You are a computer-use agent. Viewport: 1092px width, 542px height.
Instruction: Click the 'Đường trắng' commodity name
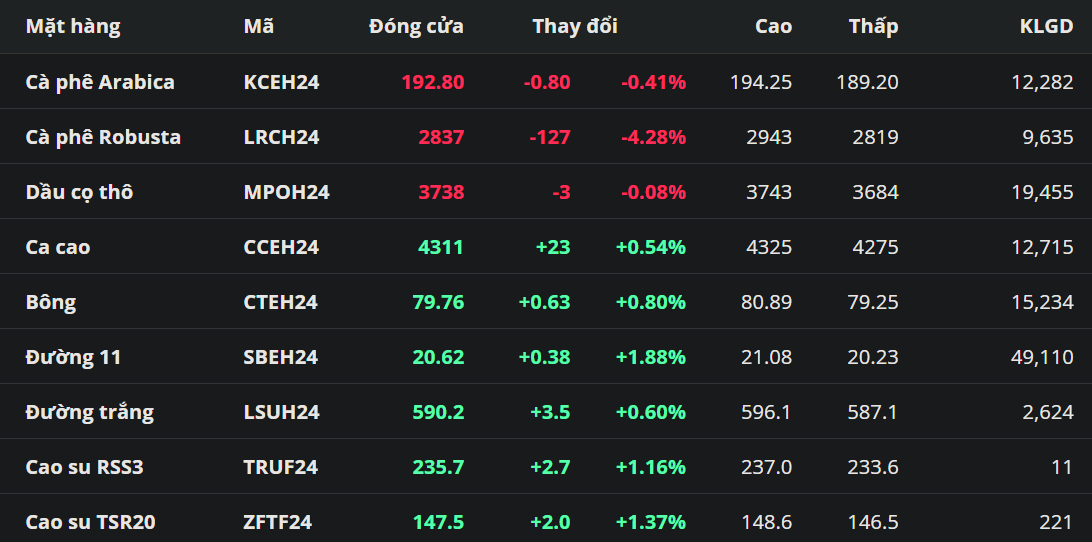[90, 412]
